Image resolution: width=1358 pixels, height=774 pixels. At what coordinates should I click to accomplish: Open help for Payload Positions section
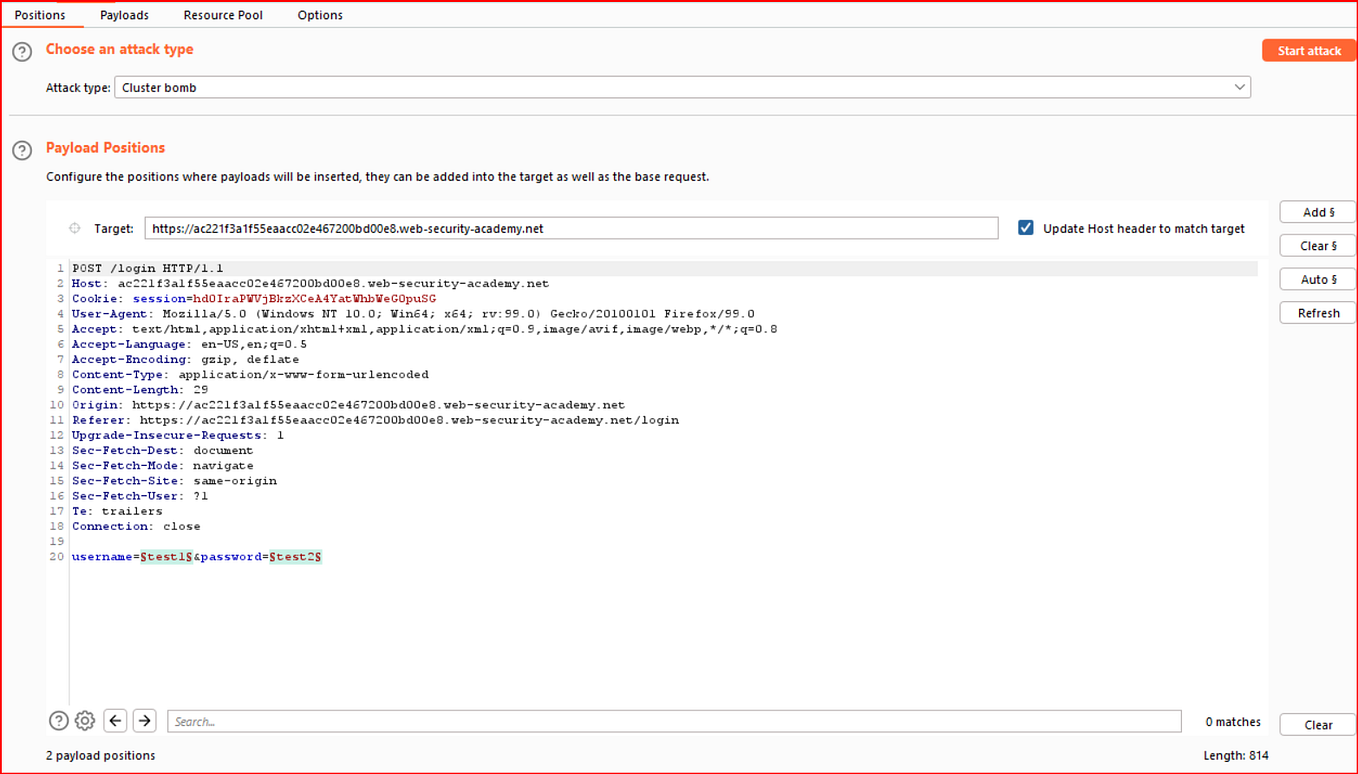click(x=21, y=150)
